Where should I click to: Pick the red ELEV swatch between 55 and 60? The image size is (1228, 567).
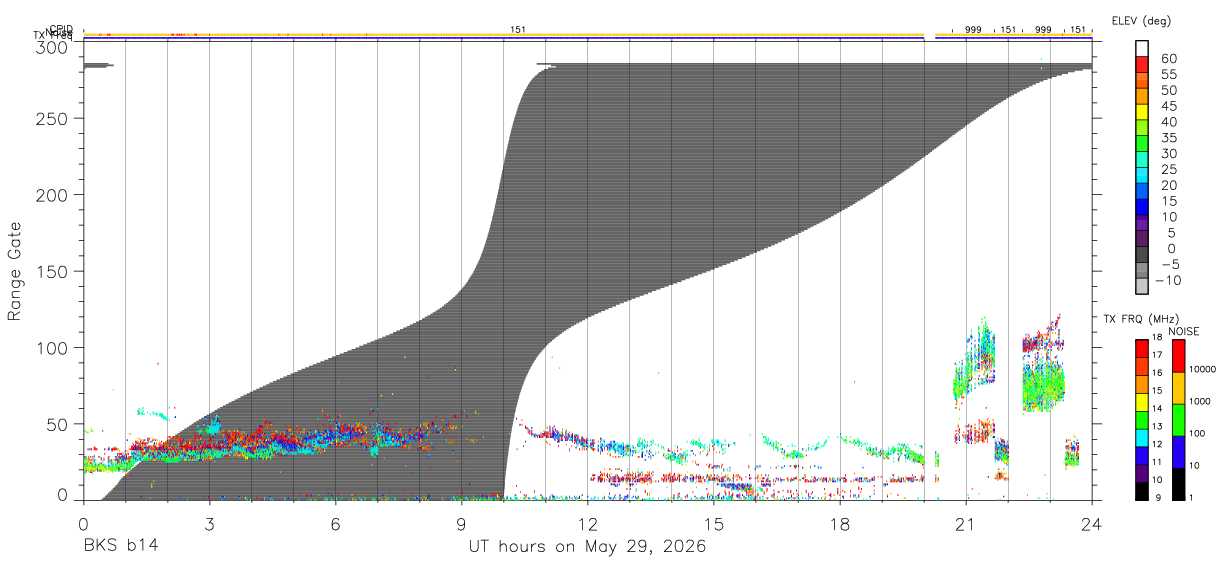[x=1143, y=64]
